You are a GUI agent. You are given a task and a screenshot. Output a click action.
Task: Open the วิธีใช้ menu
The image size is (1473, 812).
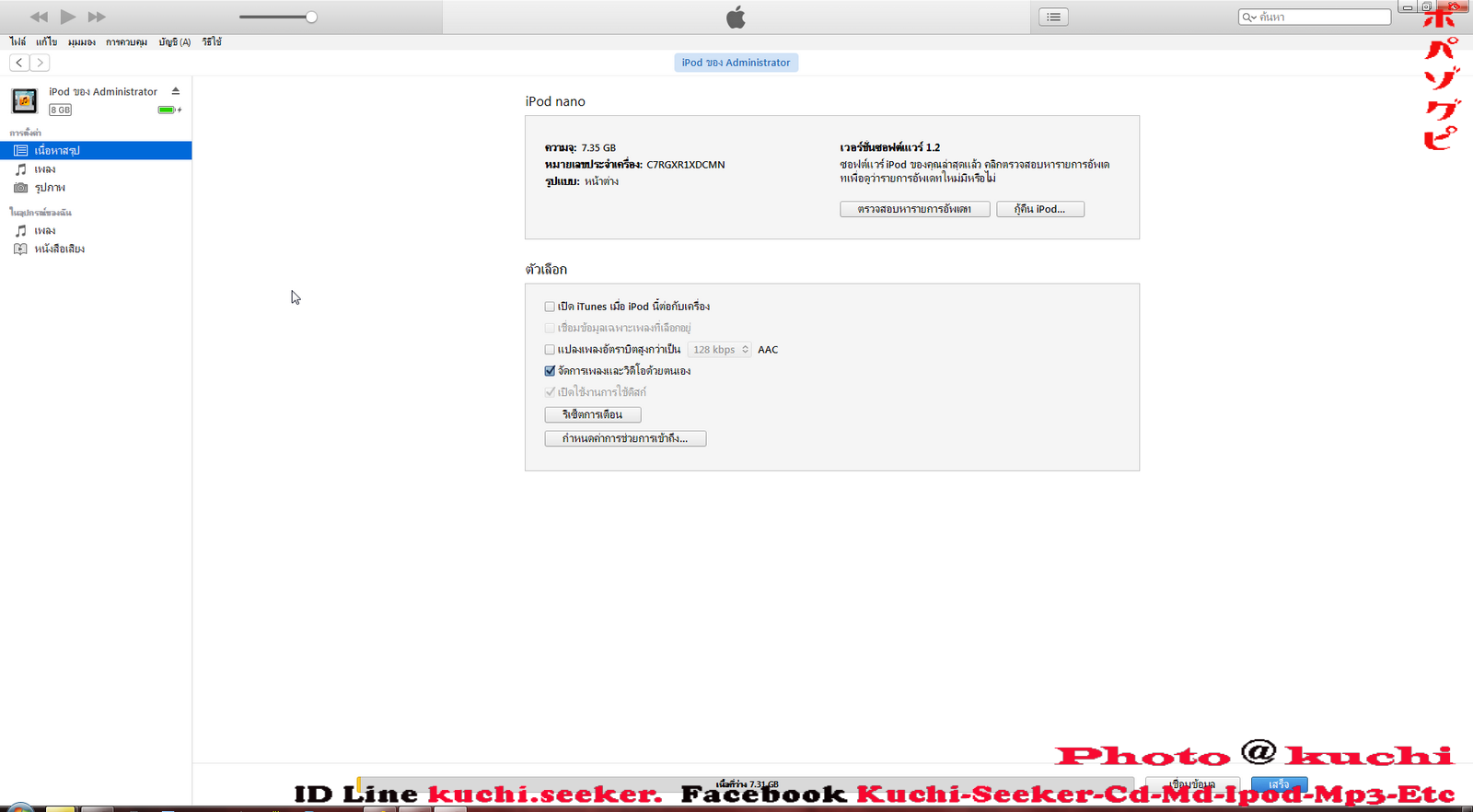click(x=212, y=42)
